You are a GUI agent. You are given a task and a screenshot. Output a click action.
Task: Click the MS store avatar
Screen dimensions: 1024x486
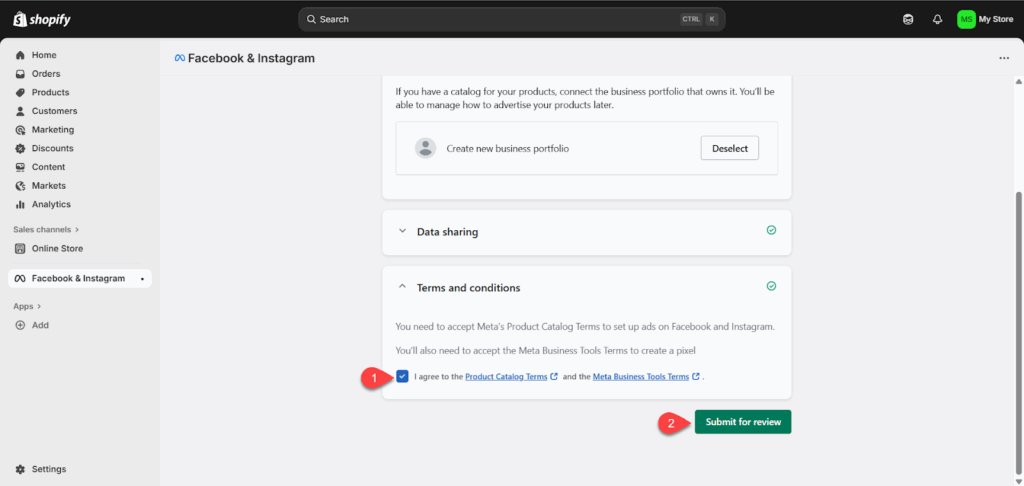point(966,19)
